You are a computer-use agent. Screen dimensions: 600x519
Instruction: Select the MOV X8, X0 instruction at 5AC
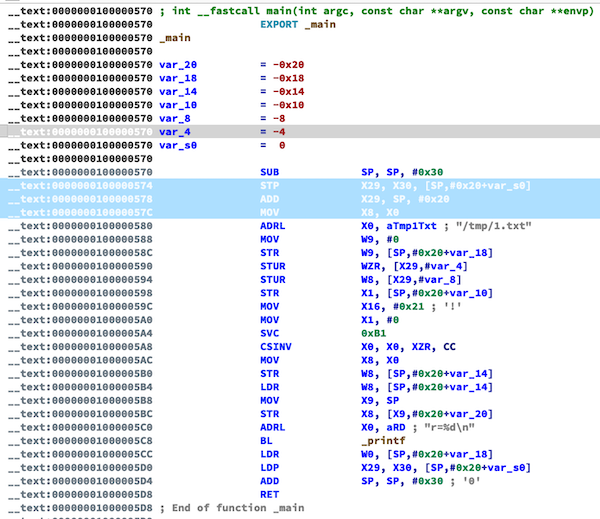click(329, 360)
